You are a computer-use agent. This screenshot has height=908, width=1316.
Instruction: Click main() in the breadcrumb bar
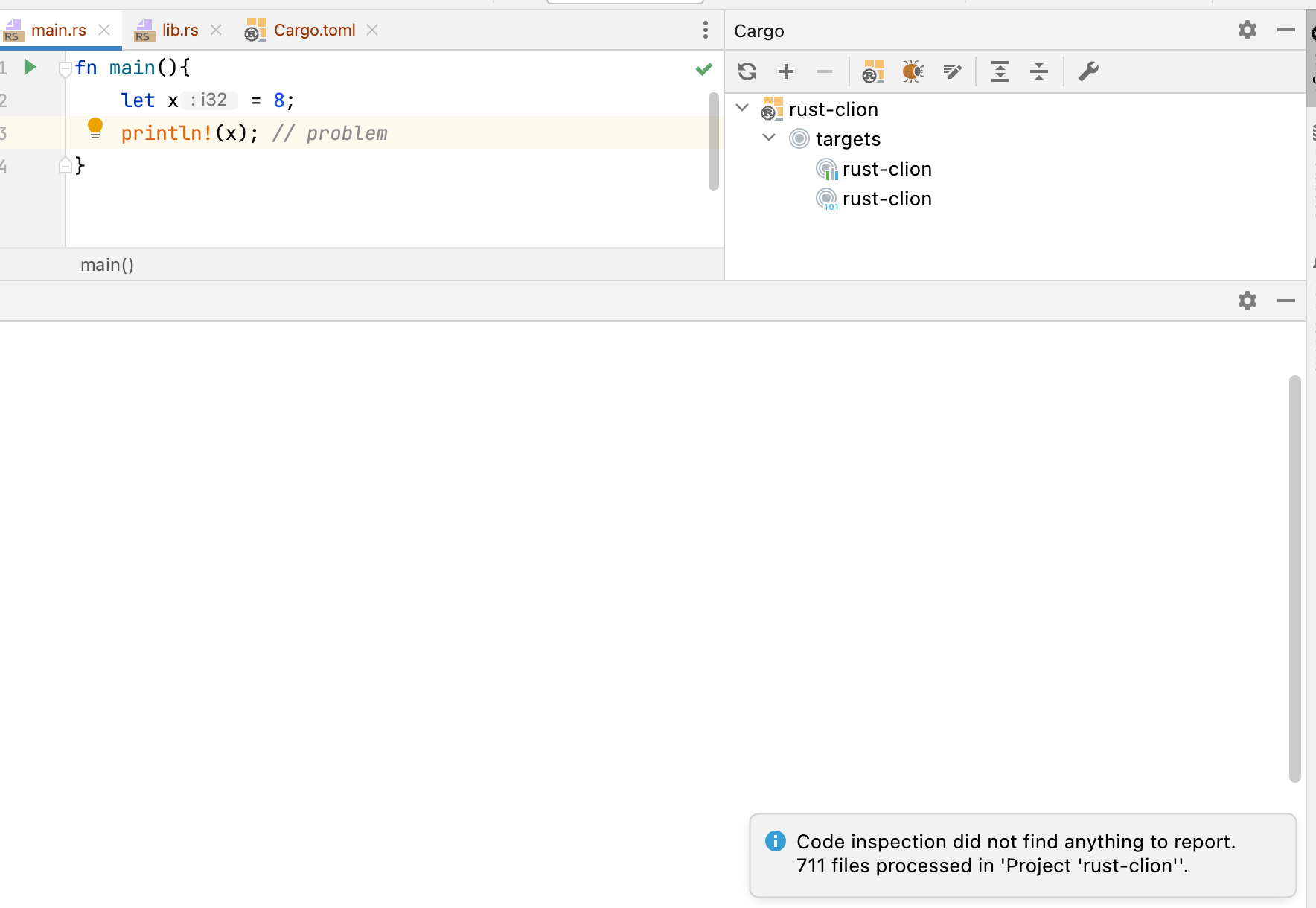[x=107, y=264]
